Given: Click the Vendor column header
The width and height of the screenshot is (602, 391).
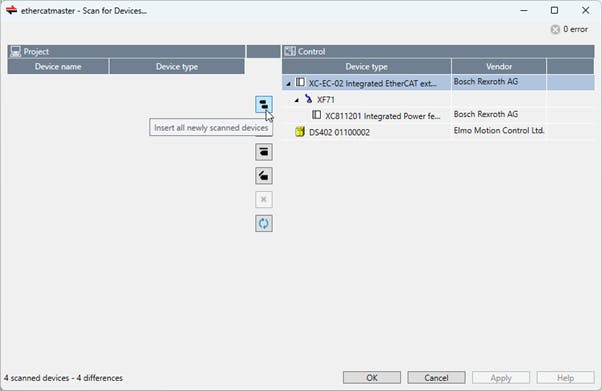Looking at the screenshot, I should (x=499, y=66).
